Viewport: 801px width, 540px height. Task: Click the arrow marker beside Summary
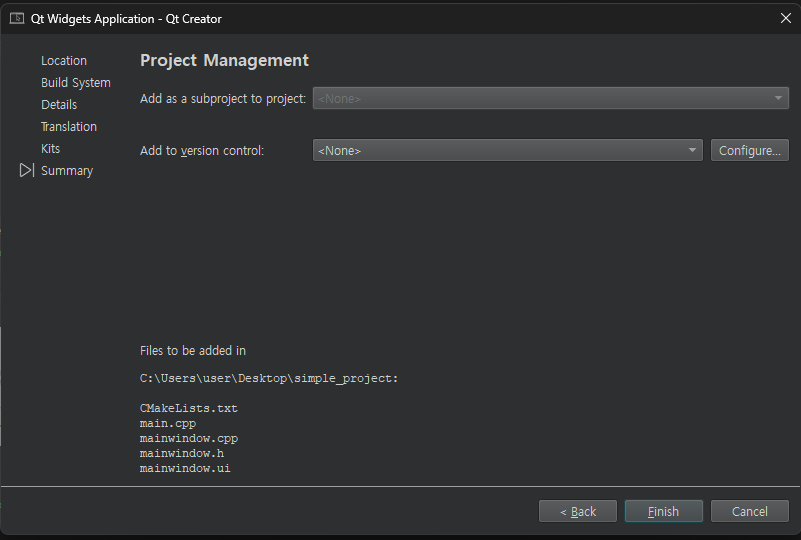[x=26, y=171]
